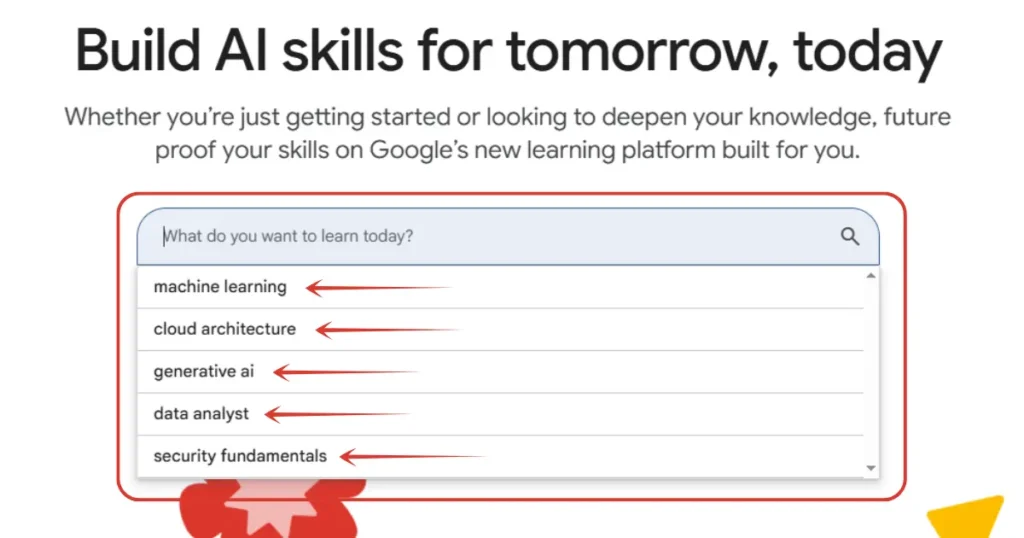This screenshot has width=1024, height=538.
Task: Click the red arrow beside data analyst
Action: (336, 414)
